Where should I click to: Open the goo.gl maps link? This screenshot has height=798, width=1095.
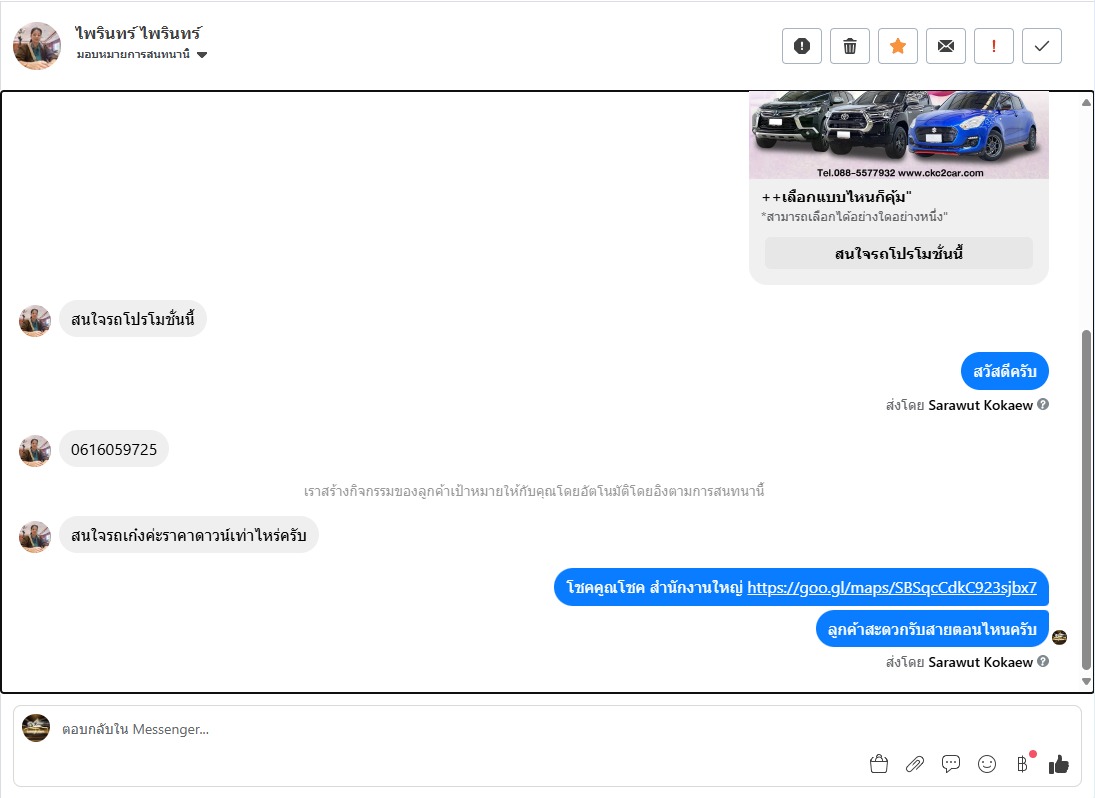892,588
